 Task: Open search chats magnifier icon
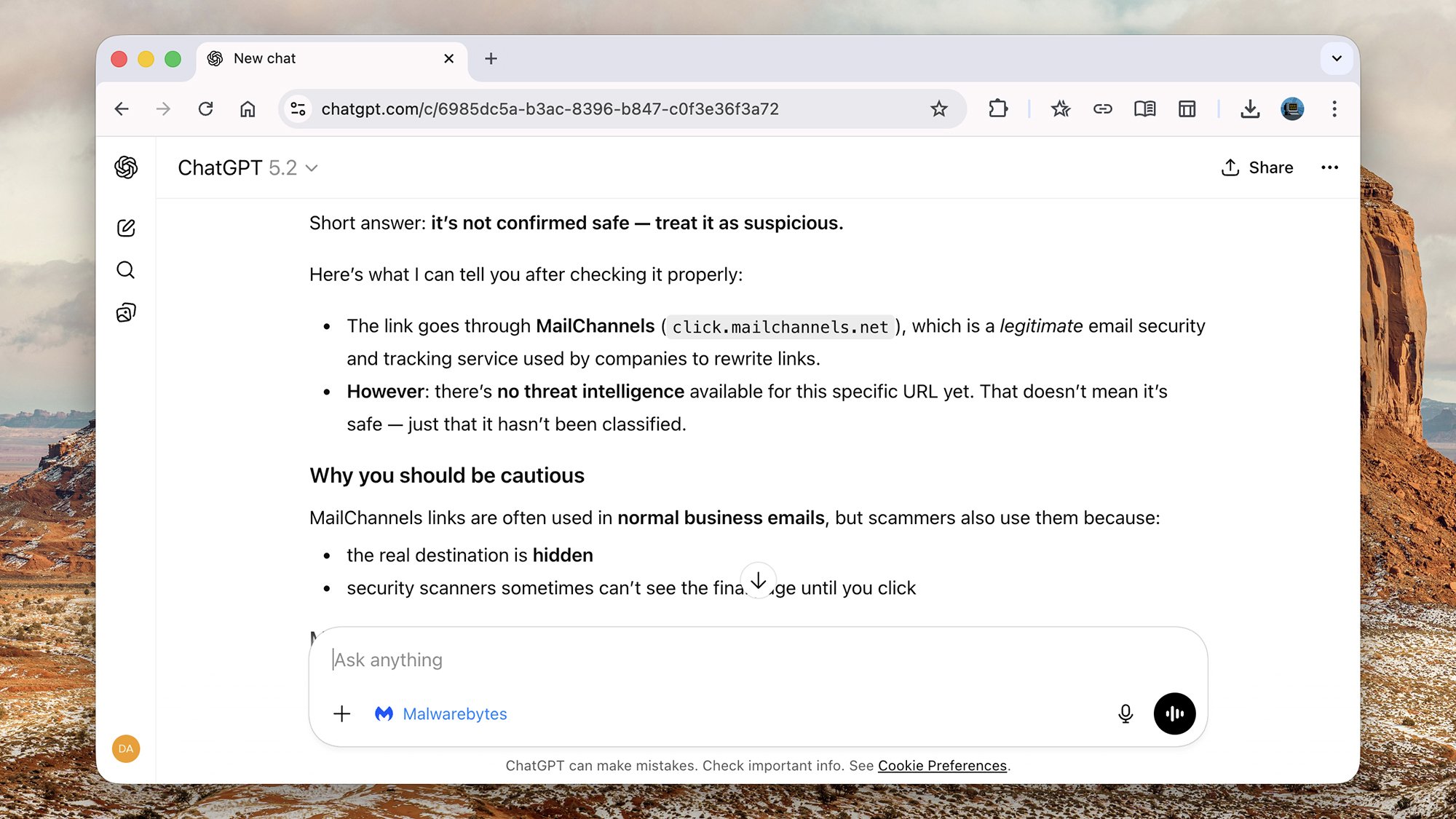click(126, 270)
